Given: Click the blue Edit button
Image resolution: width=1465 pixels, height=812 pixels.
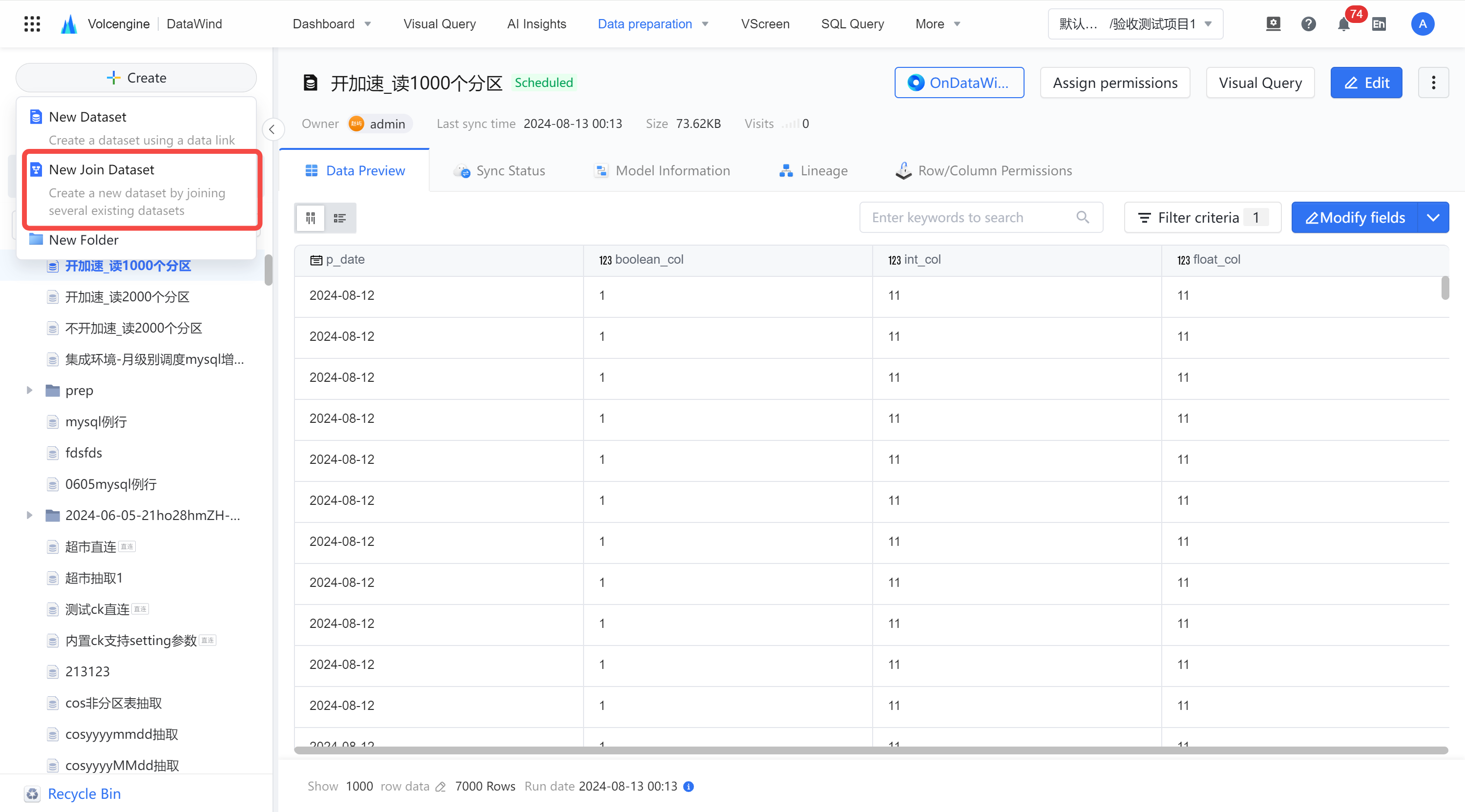Looking at the screenshot, I should coord(1365,83).
